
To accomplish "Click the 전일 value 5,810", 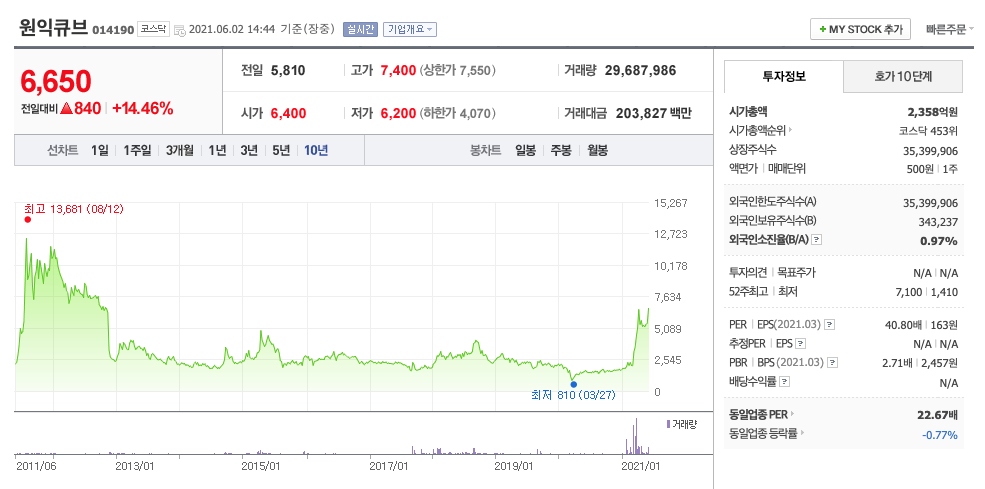I will 288,70.
